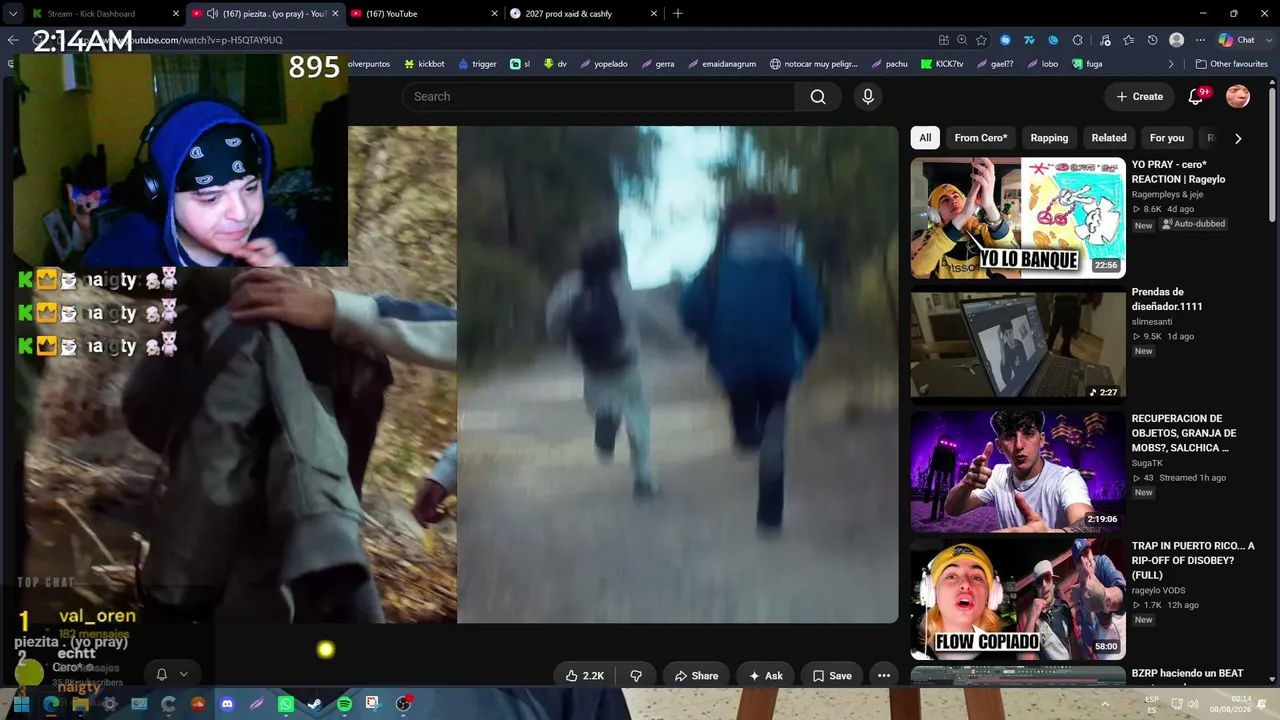Select the Rapping filter chip
Viewport: 1280px width, 720px height.
click(x=1049, y=138)
